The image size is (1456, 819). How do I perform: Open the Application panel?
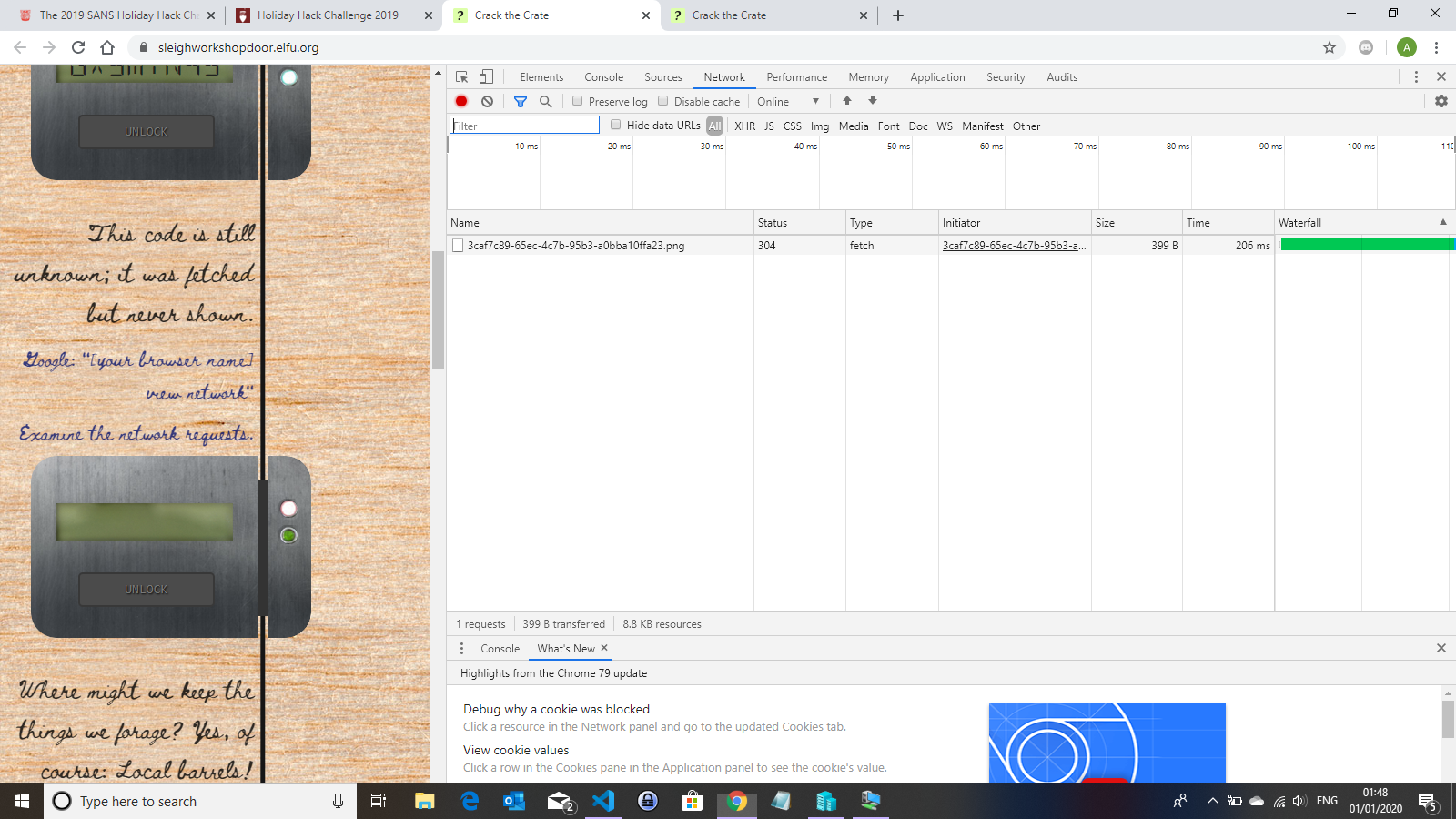coord(937,77)
